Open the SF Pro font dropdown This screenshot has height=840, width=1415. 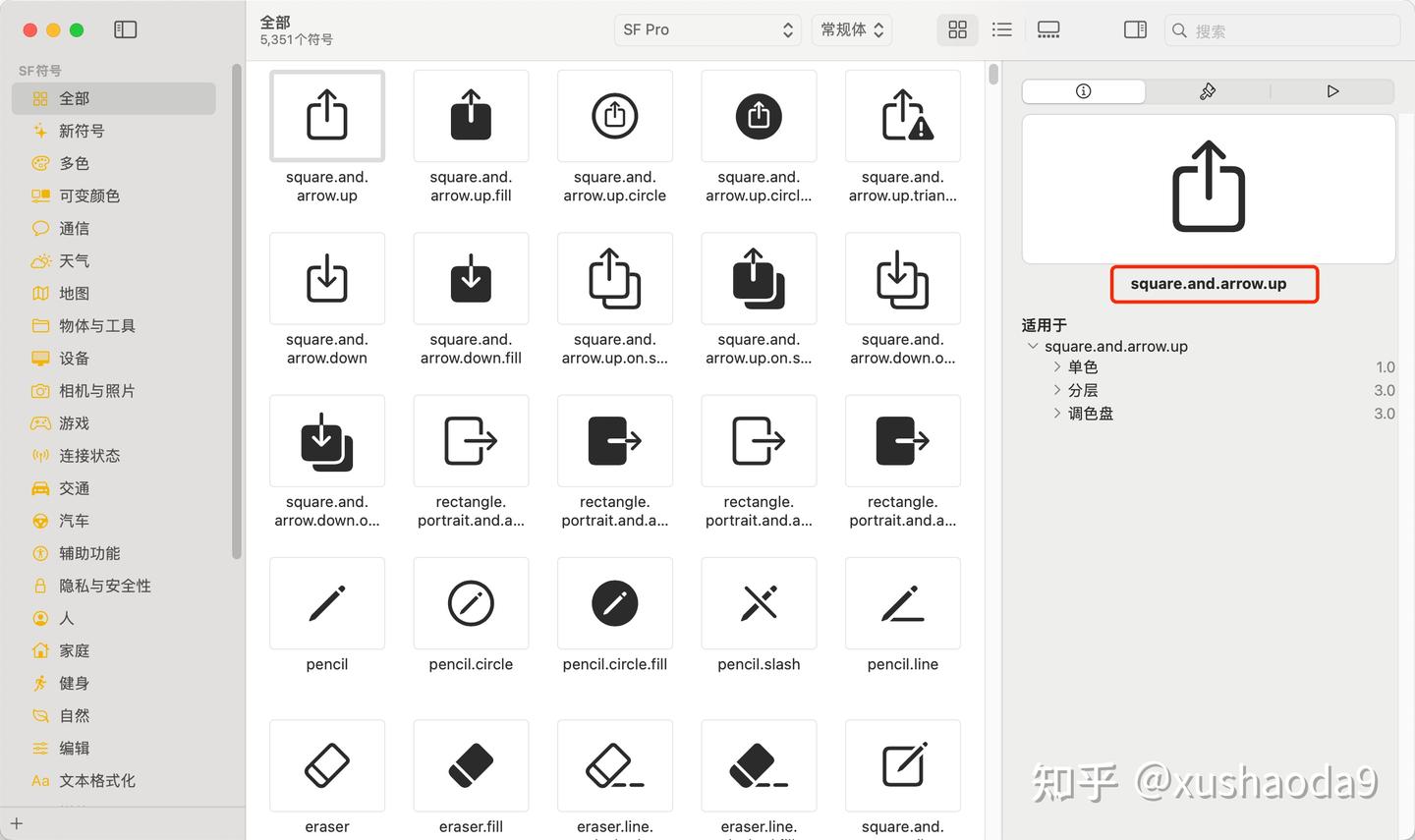pyautogui.click(x=707, y=29)
